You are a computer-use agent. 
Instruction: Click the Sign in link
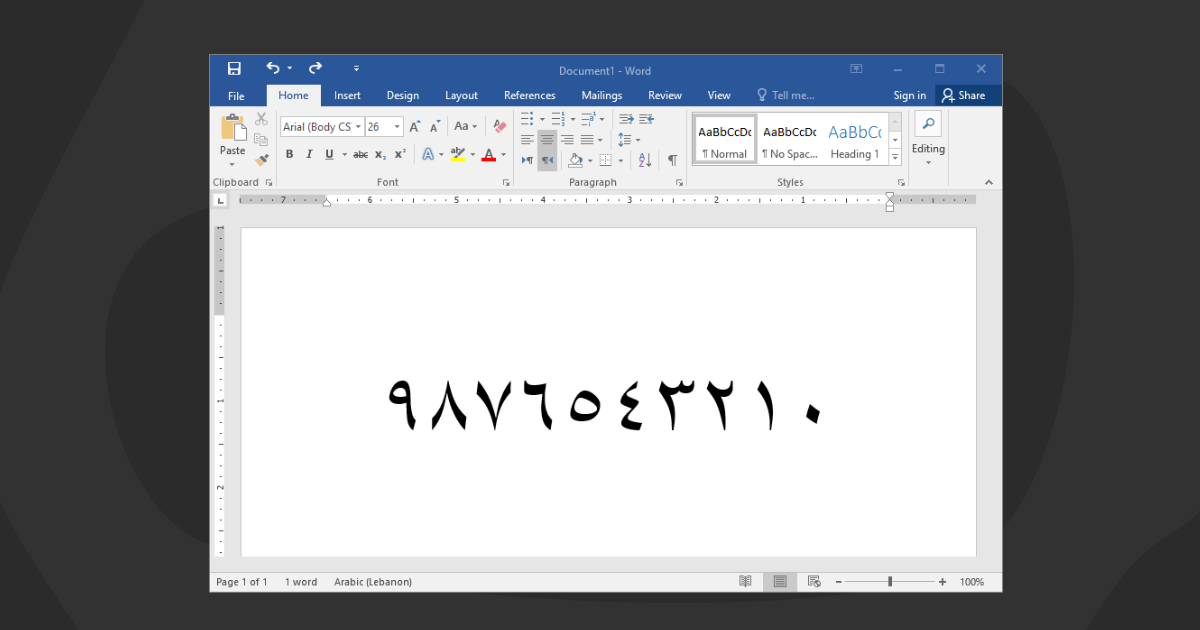910,96
